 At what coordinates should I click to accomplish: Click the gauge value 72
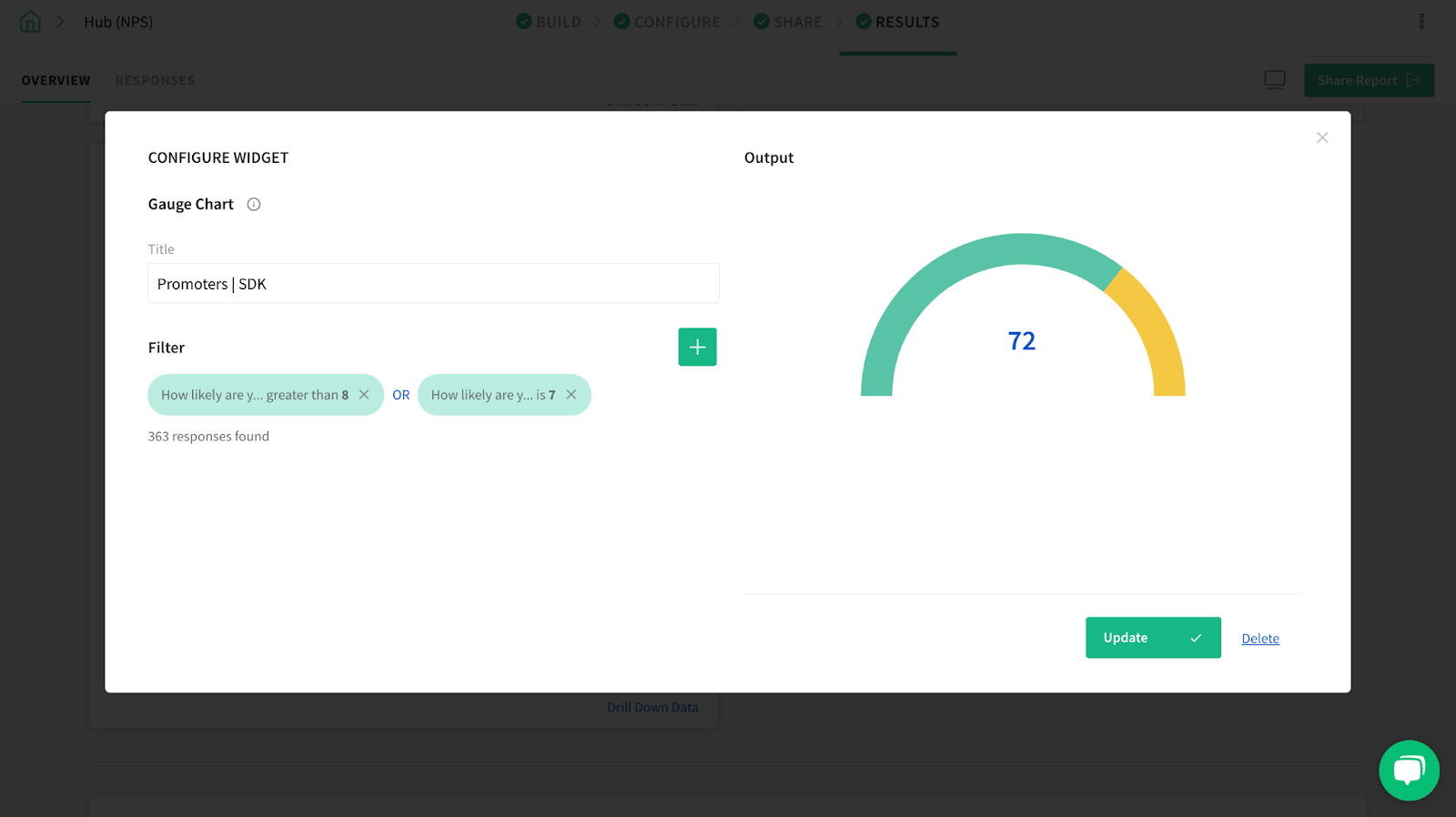[x=1022, y=341]
